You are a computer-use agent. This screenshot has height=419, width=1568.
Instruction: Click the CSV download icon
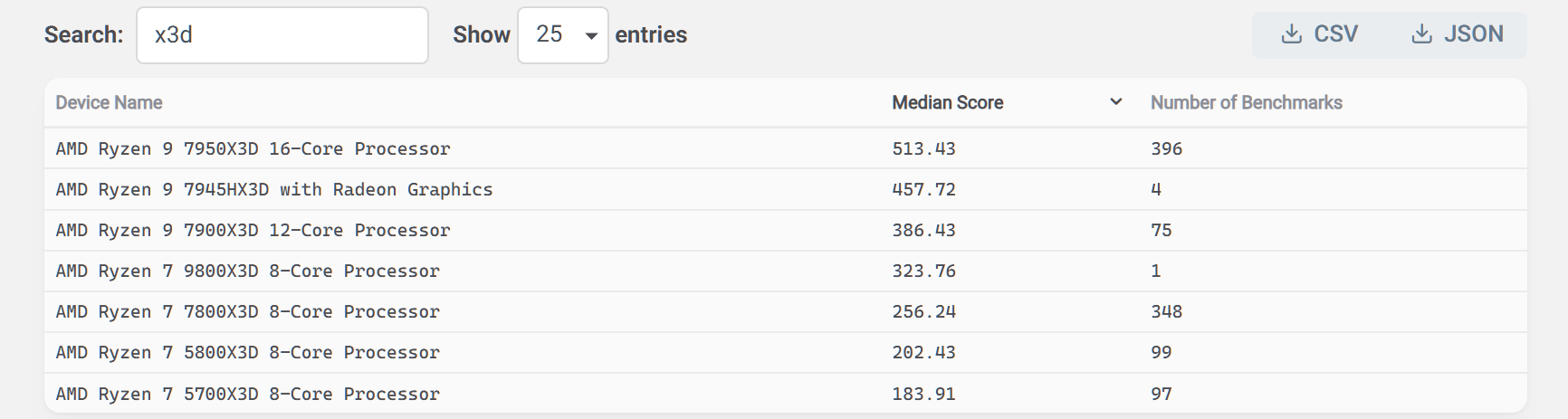[x=1292, y=34]
